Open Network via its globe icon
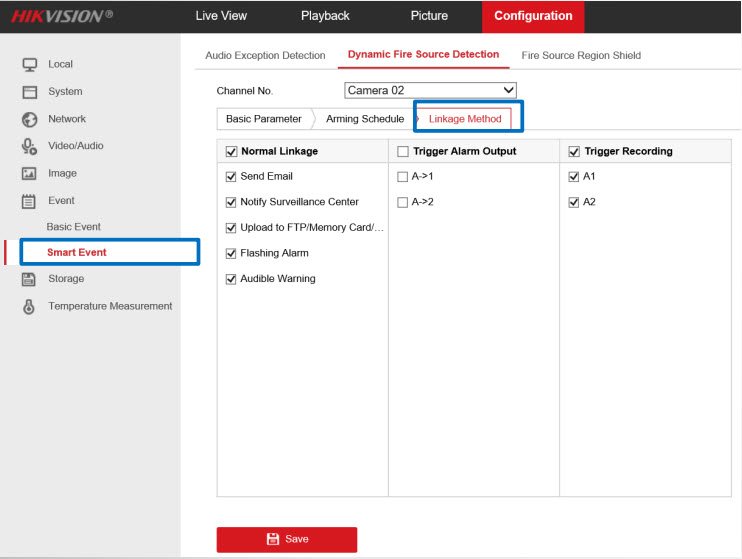742x559 pixels. pyautogui.click(x=30, y=119)
